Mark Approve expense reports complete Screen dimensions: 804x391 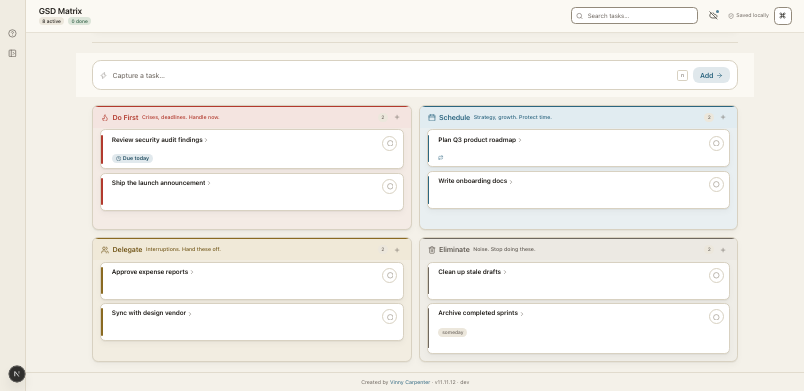389,276
